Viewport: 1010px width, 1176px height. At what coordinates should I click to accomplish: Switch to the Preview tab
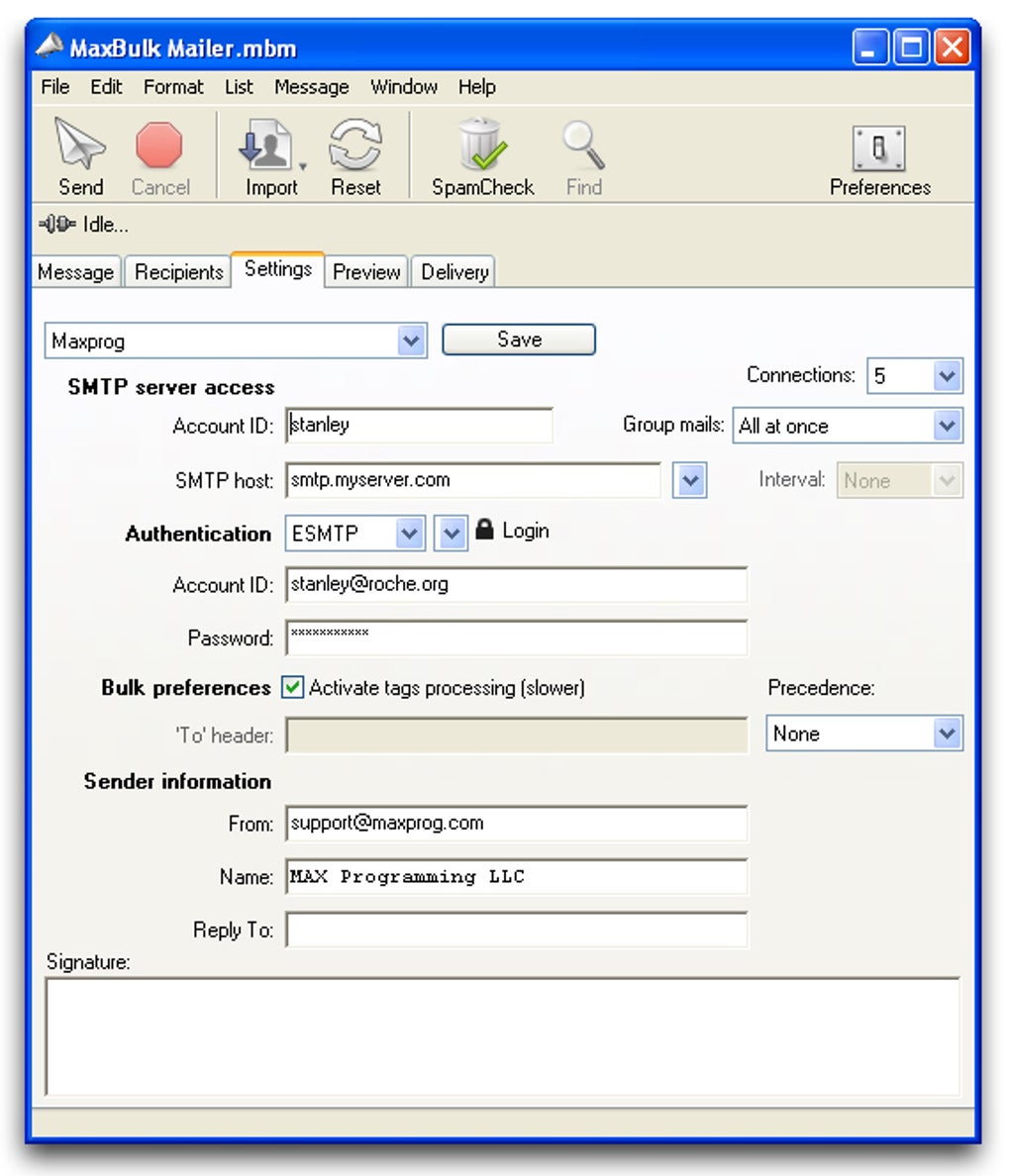366,271
